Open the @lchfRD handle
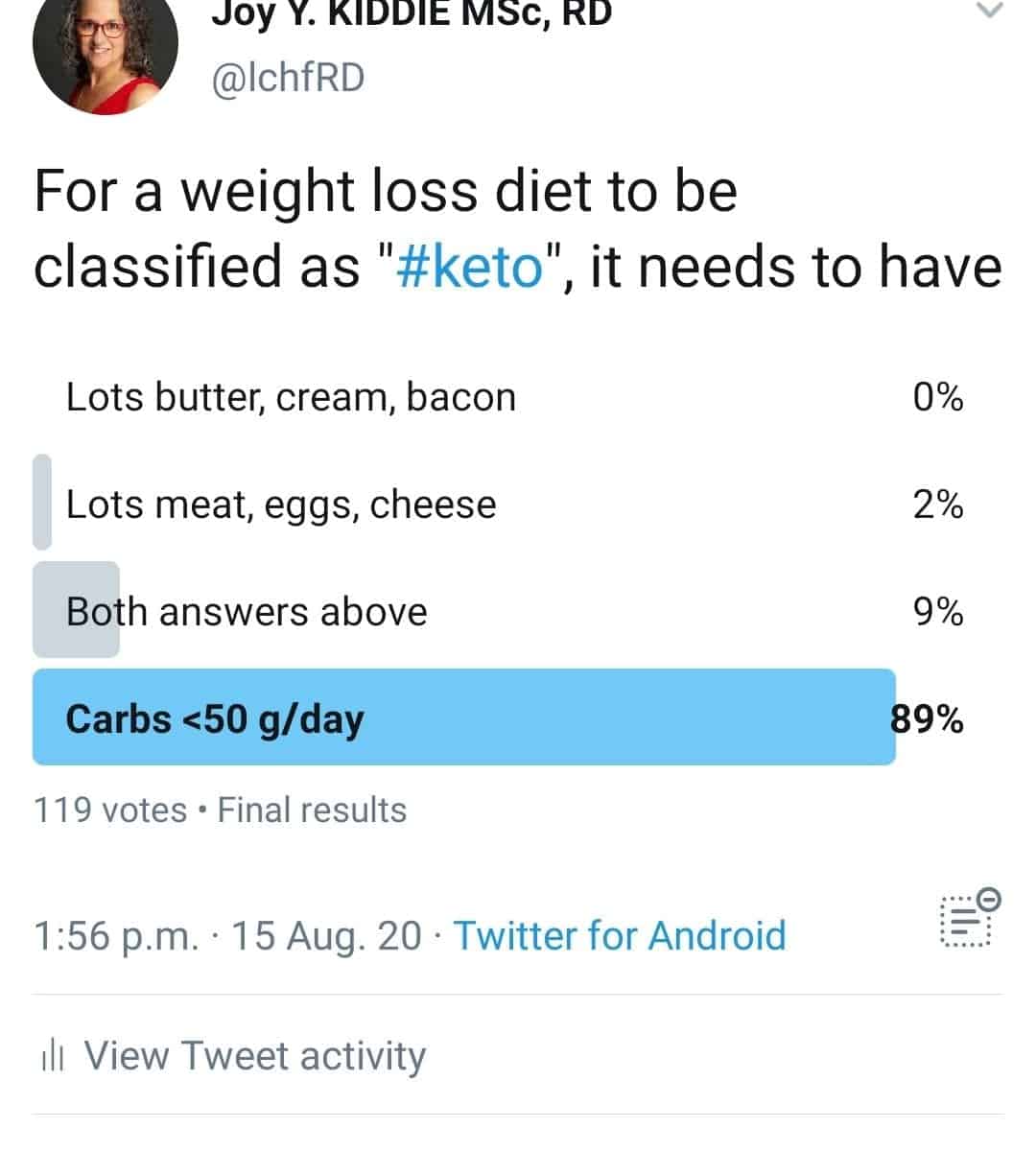The width and height of the screenshot is (1036, 1151). coord(288,78)
